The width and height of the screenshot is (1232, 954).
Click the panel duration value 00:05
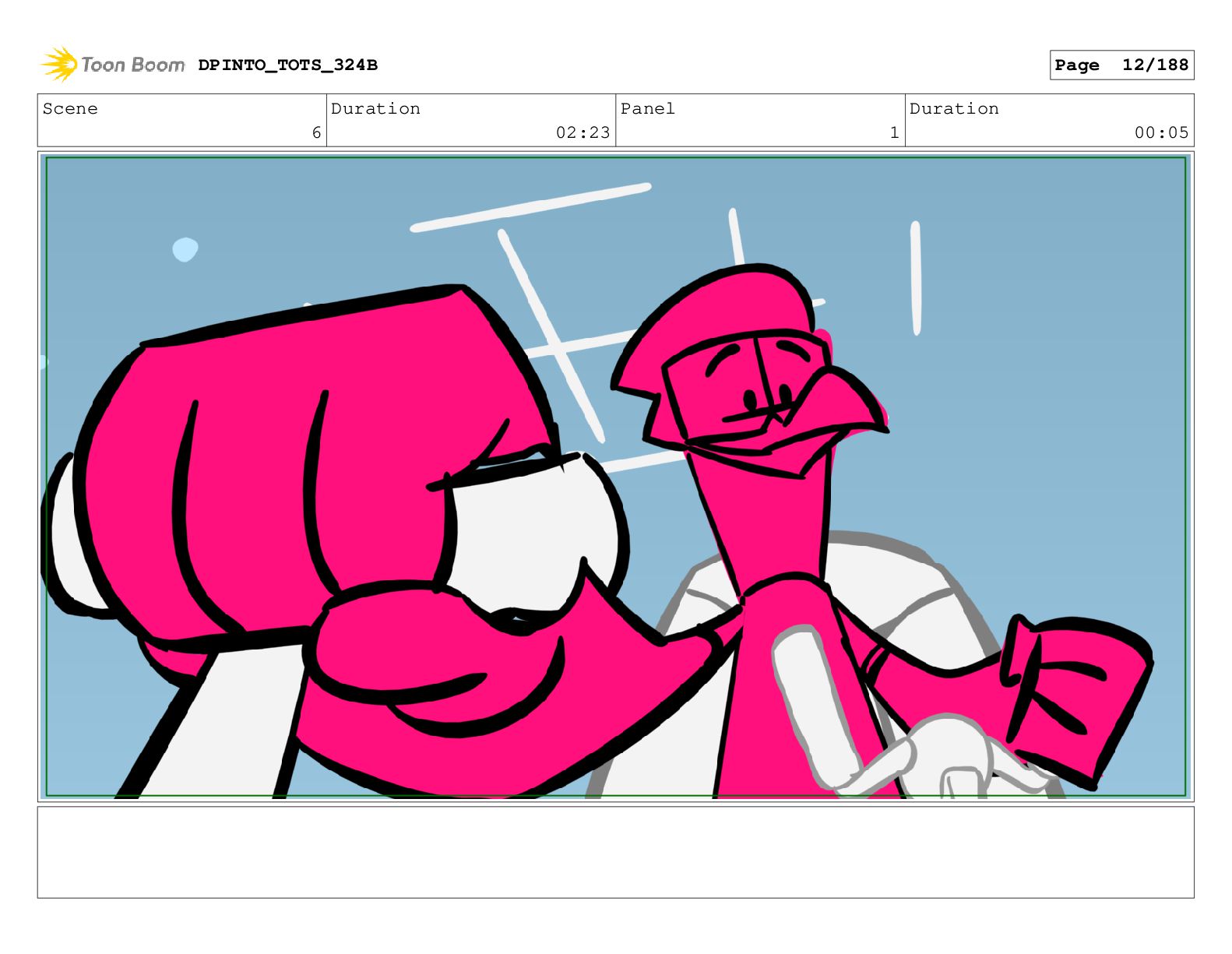pos(1161,133)
